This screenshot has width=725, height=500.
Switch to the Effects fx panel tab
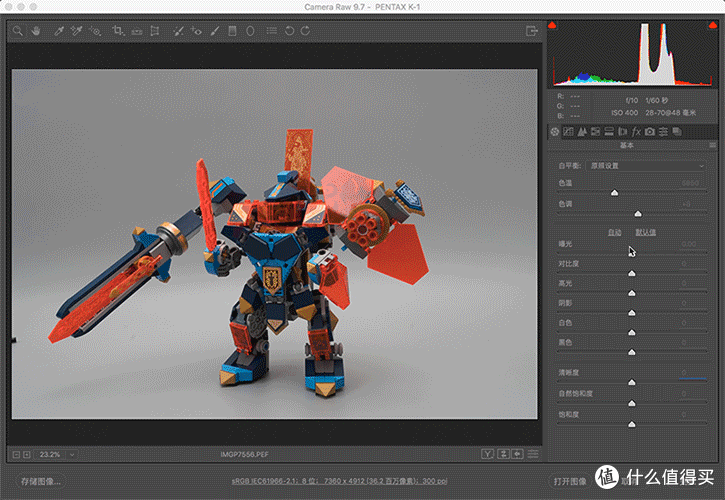click(x=636, y=132)
